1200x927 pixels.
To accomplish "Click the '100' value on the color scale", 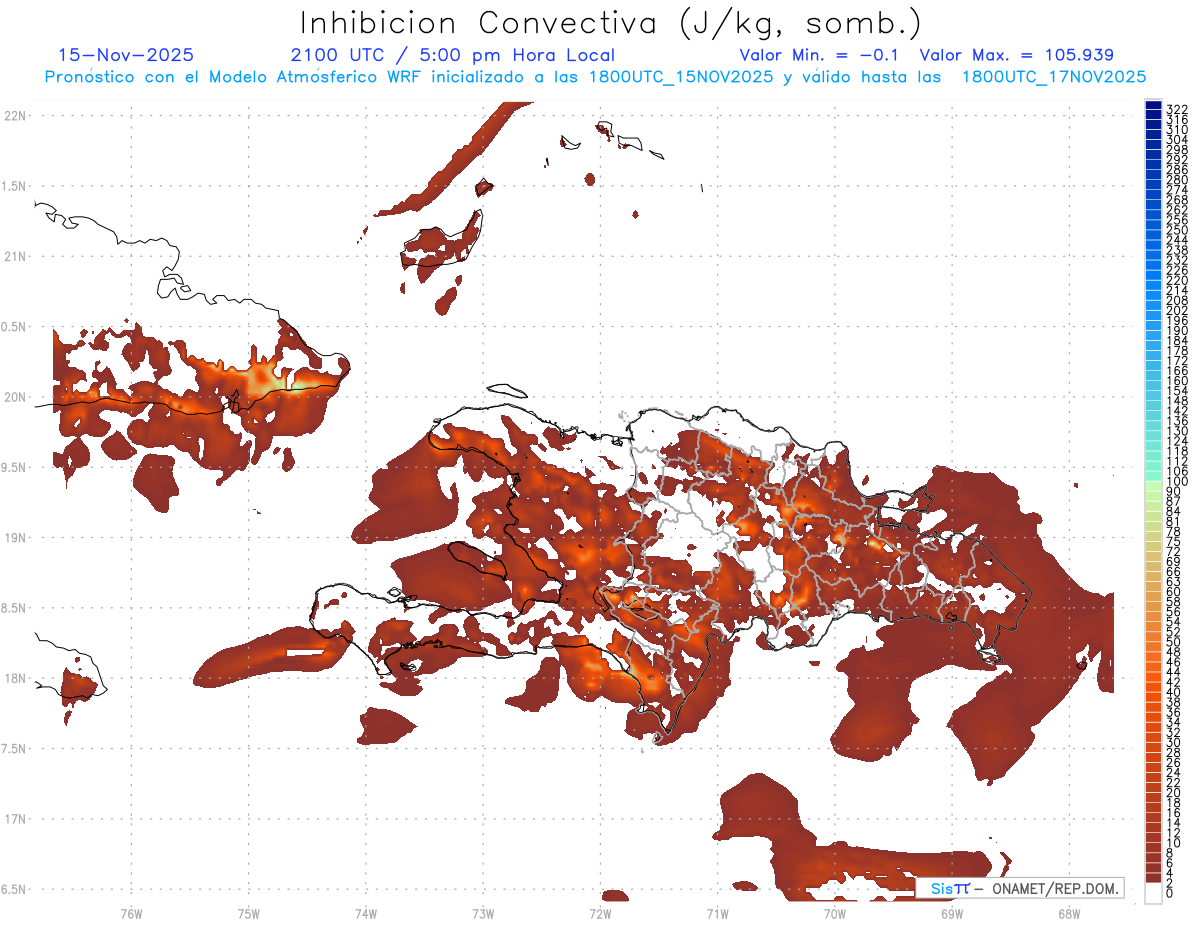I will pyautogui.click(x=1177, y=482).
